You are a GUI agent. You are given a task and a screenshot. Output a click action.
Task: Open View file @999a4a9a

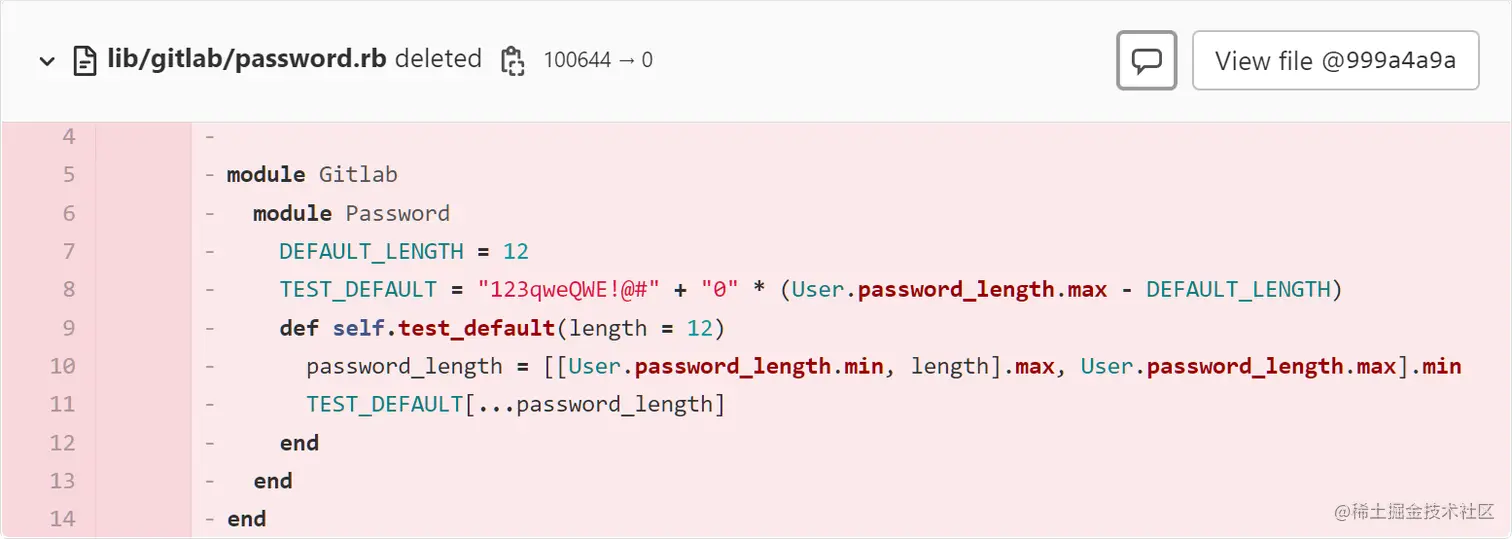(1335, 61)
